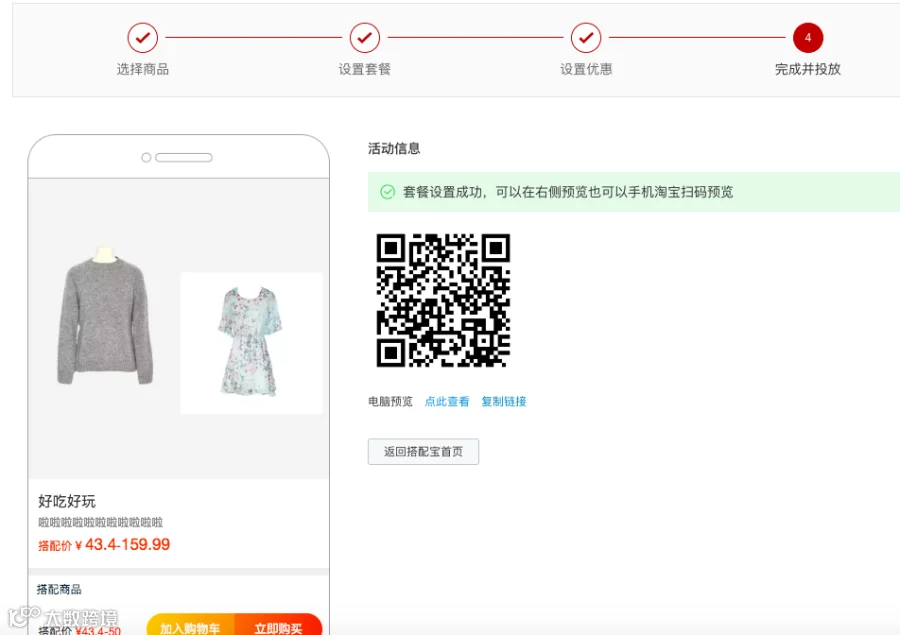This screenshot has height=635, width=900.
Task: Click the 设置套餐 step label
Action: click(x=364, y=69)
